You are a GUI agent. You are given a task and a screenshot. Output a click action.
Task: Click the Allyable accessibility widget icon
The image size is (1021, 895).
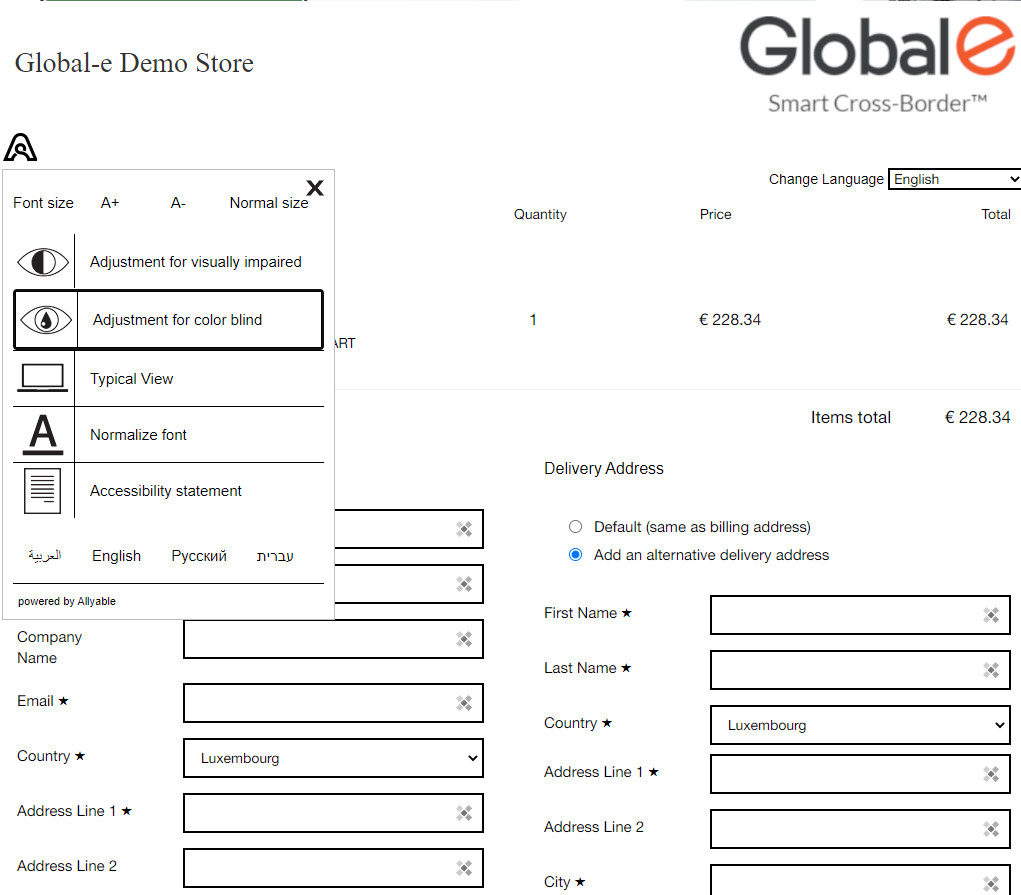[x=20, y=147]
